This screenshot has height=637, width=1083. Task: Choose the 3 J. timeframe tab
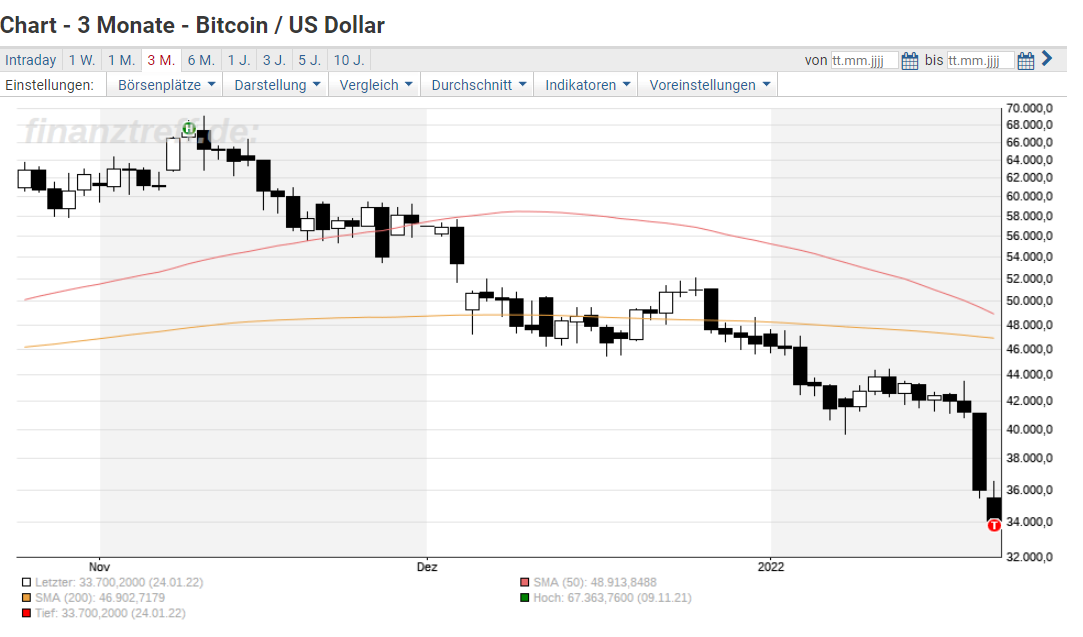[274, 60]
